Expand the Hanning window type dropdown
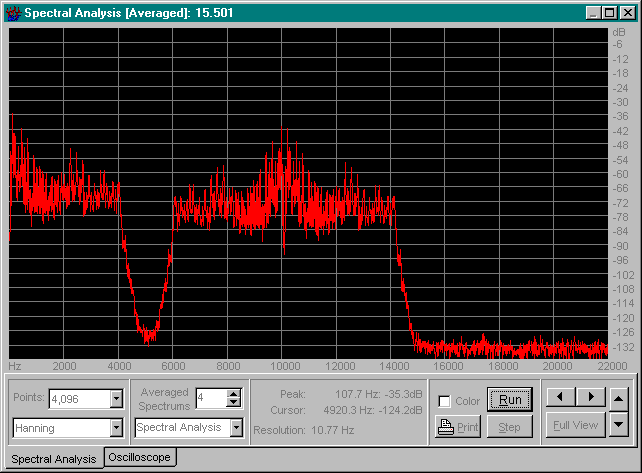 (116, 428)
